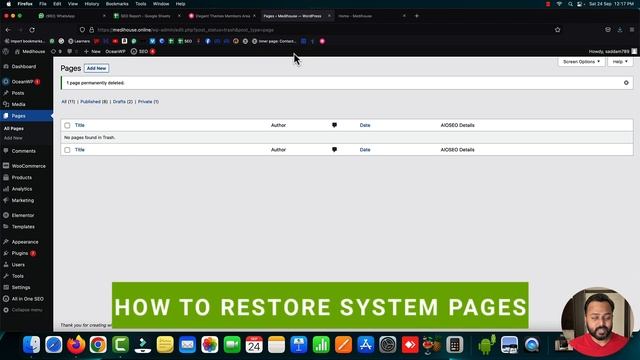Viewport: 640px width, 360px height.
Task: Open the History menu
Action: [91, 4]
